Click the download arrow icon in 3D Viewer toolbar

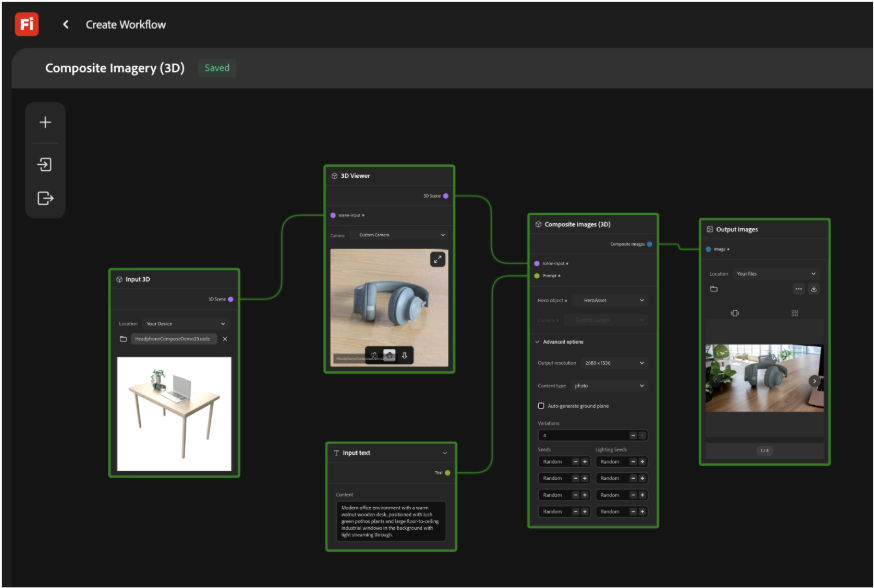click(x=405, y=355)
